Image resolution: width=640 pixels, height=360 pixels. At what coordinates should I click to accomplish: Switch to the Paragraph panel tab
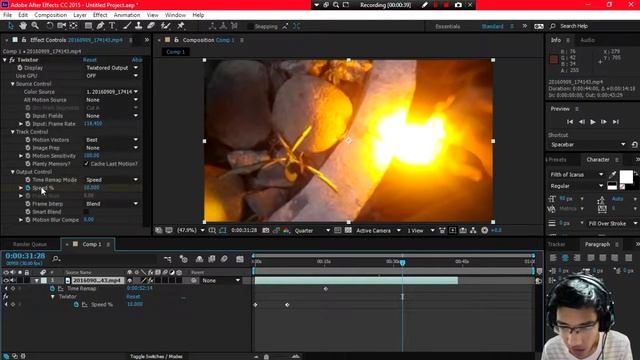(597, 244)
